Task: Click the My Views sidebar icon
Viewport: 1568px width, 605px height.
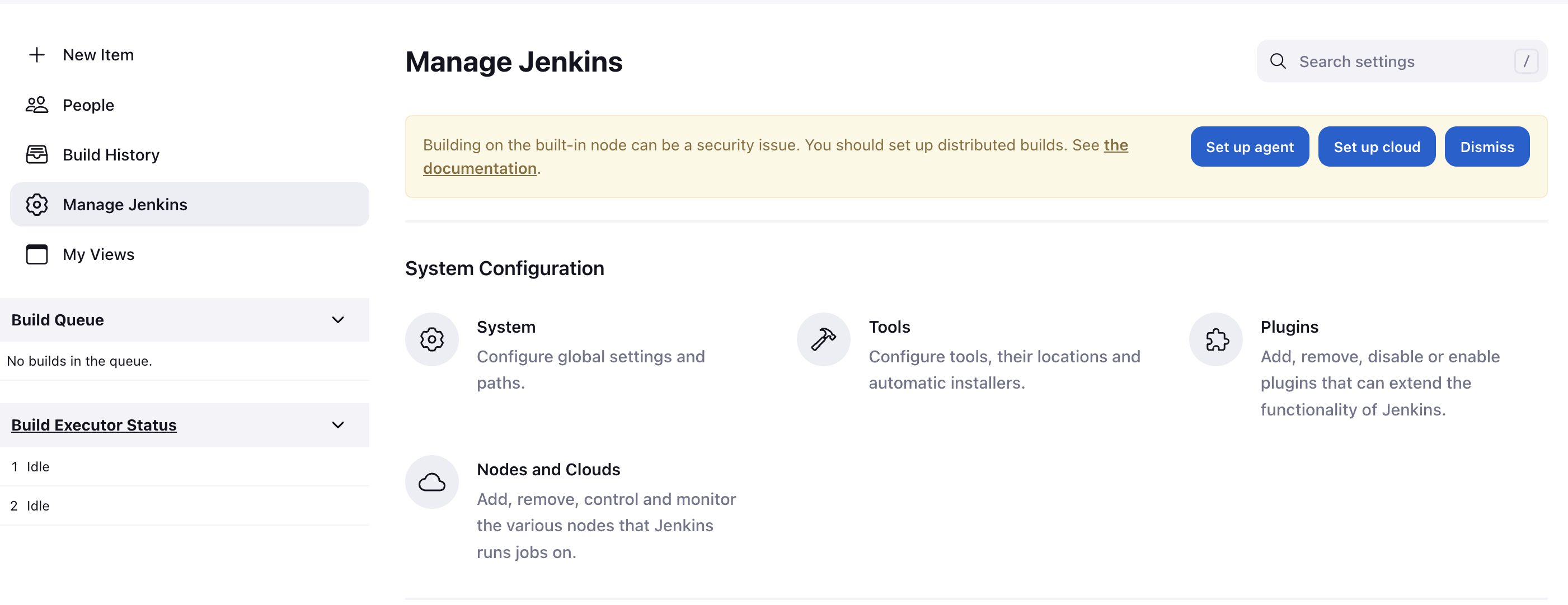Action: tap(37, 255)
